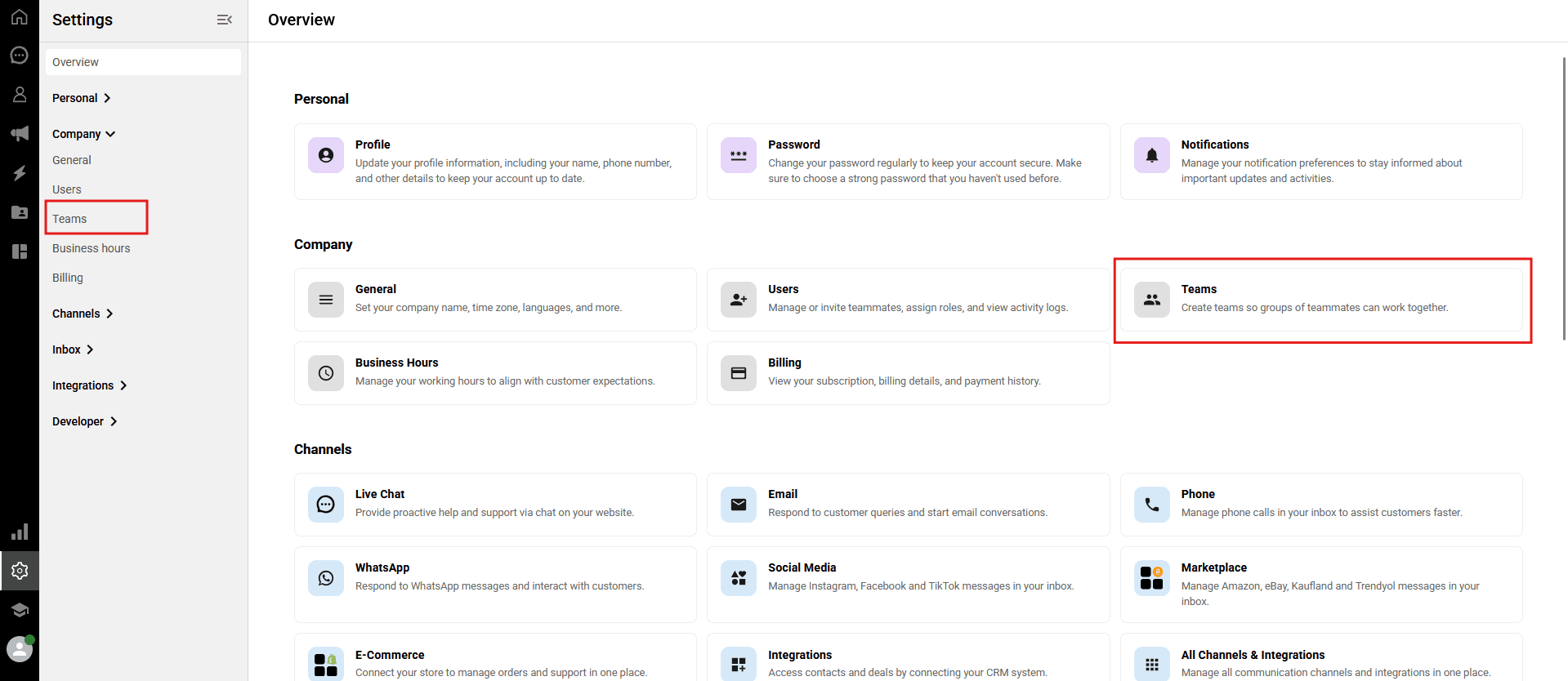The width and height of the screenshot is (1568, 681).
Task: Click the Integrations card grid-plus icon
Action: [739, 664]
